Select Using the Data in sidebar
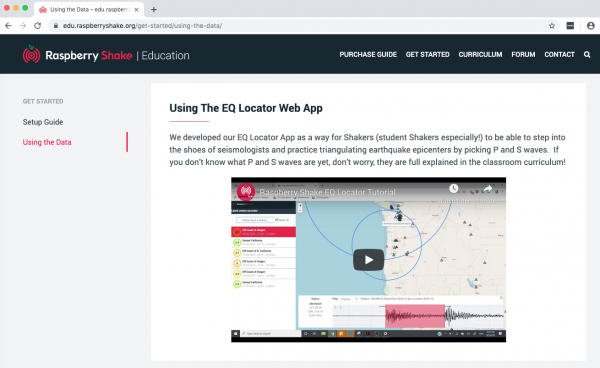Viewport: 600px width, 368px height. (x=47, y=142)
